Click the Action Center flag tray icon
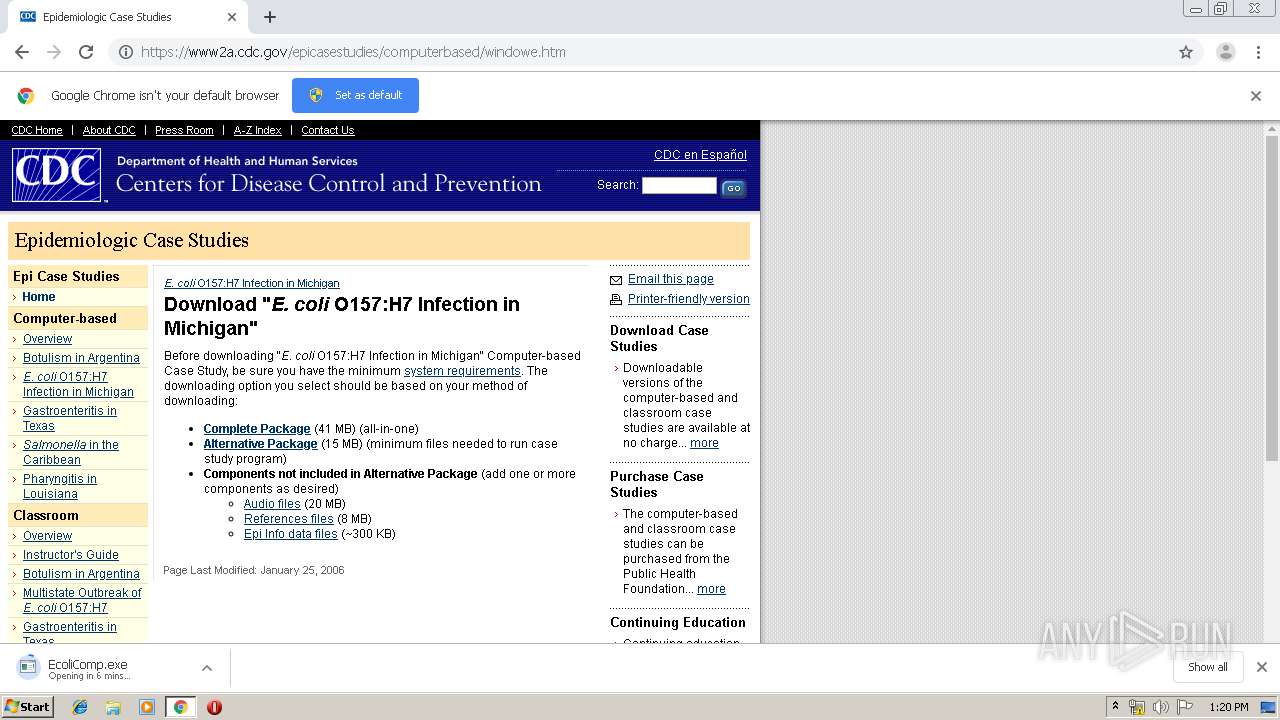The width and height of the screenshot is (1280, 720). pos(1185,707)
